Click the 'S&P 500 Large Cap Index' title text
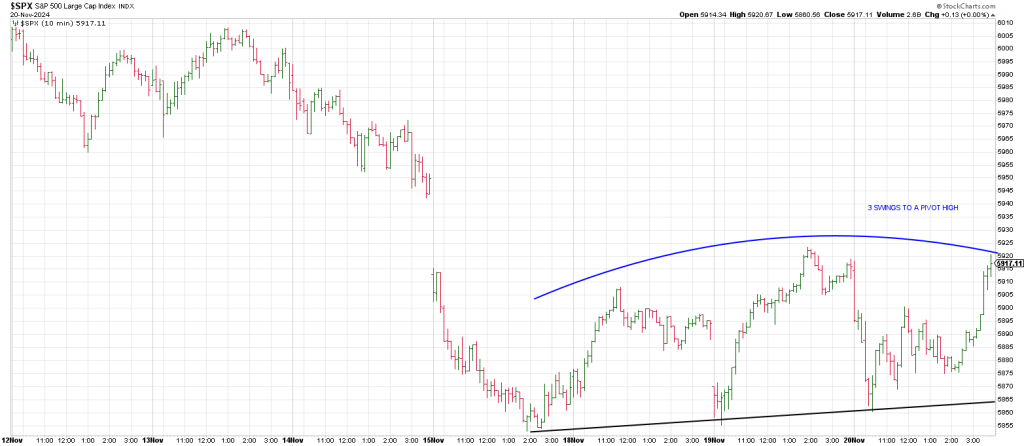This screenshot has width=1024, height=446. 76,6
